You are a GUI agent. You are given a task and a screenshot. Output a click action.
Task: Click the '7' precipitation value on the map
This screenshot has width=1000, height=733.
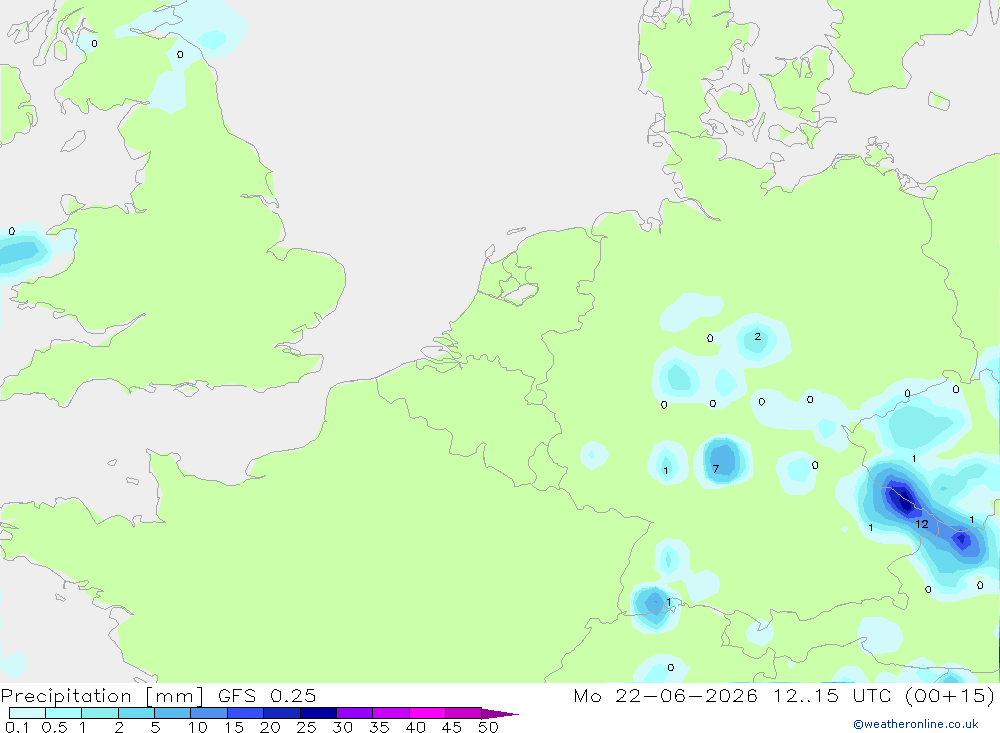click(x=716, y=469)
